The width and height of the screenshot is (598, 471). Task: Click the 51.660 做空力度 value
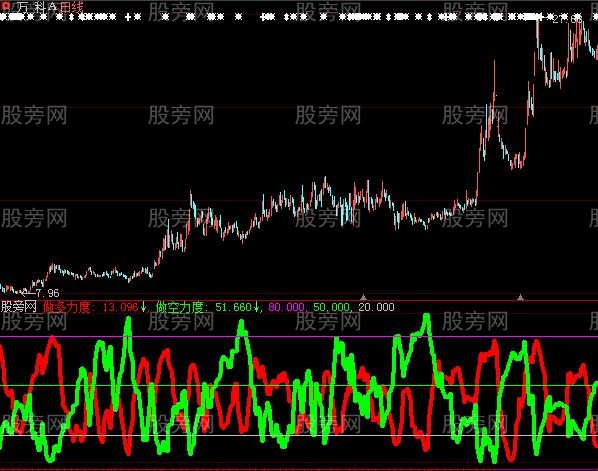(233, 307)
